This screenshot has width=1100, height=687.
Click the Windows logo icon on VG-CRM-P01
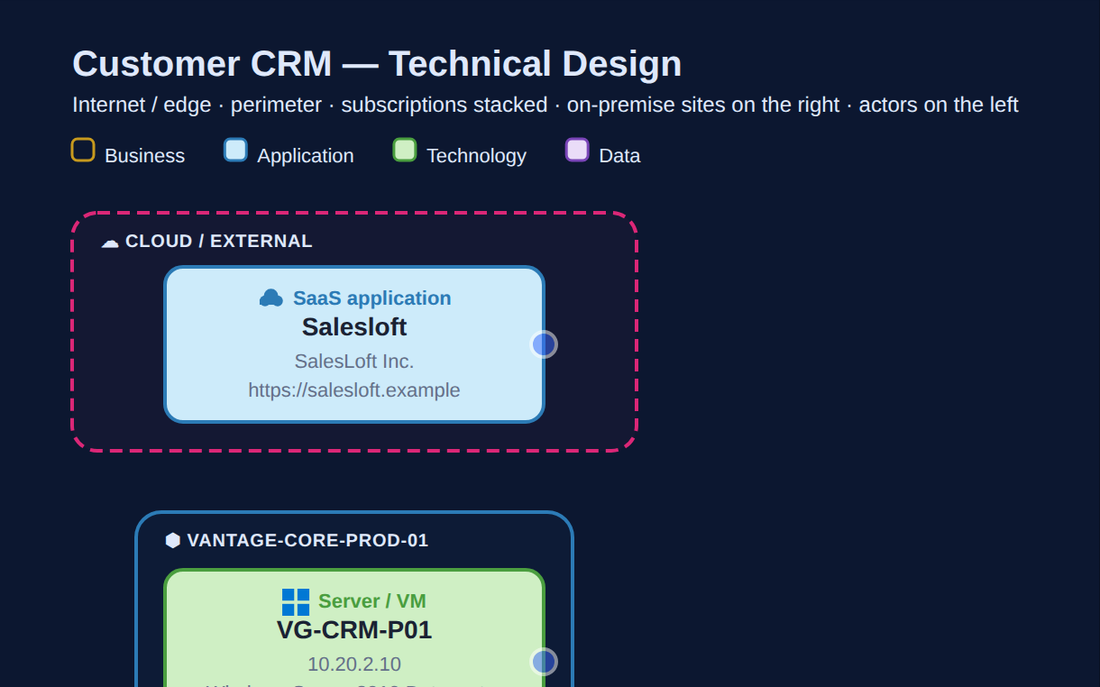295,602
